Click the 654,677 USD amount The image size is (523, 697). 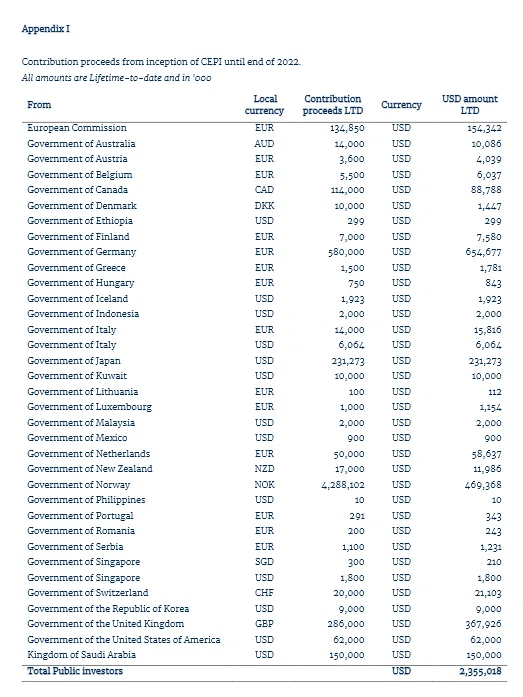click(483, 252)
